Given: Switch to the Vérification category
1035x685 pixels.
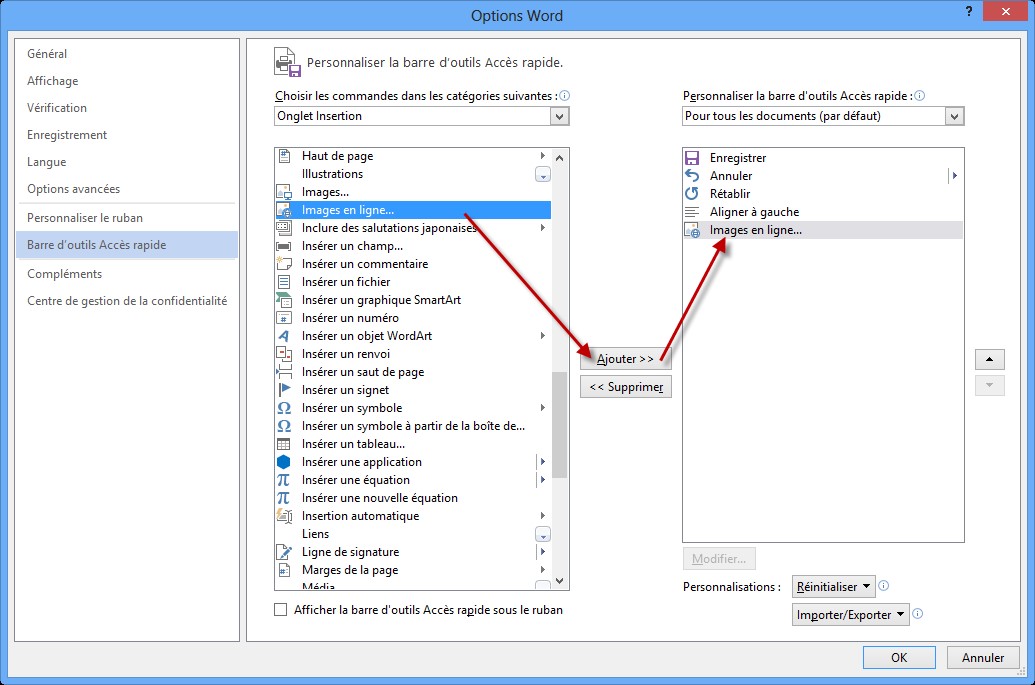Looking at the screenshot, I should (x=57, y=108).
